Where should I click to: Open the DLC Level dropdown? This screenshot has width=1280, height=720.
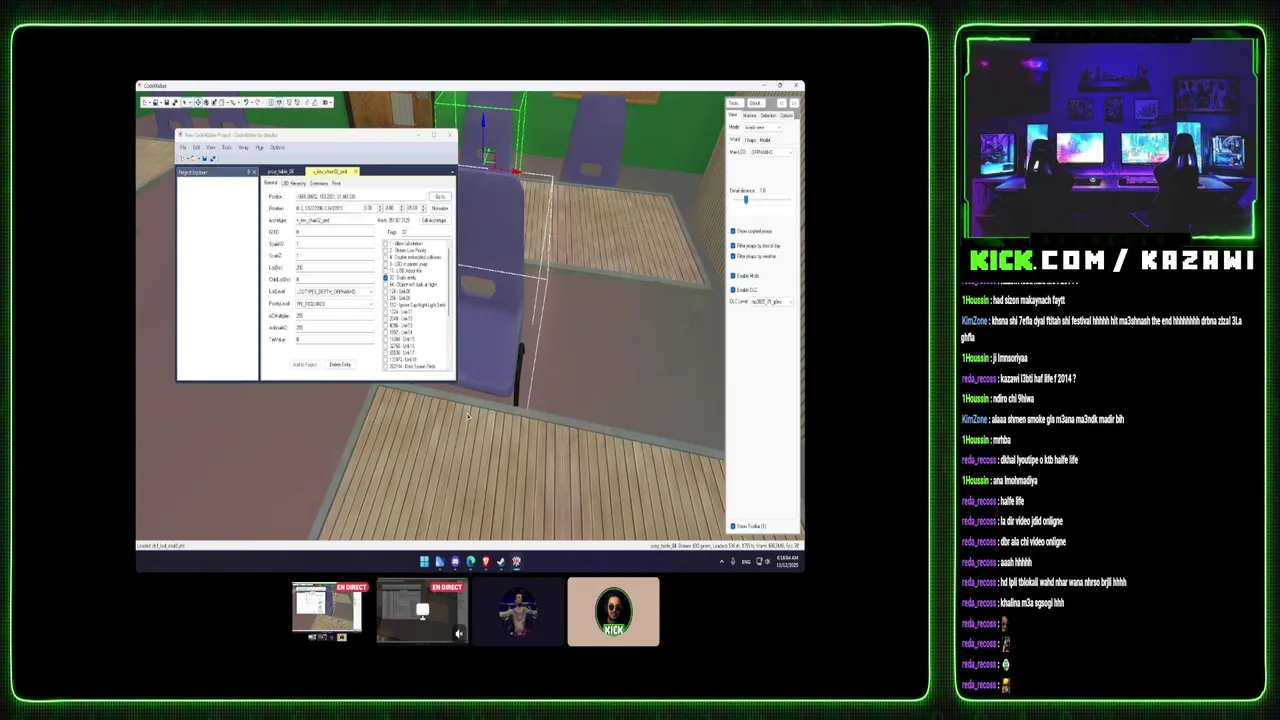coord(772,301)
